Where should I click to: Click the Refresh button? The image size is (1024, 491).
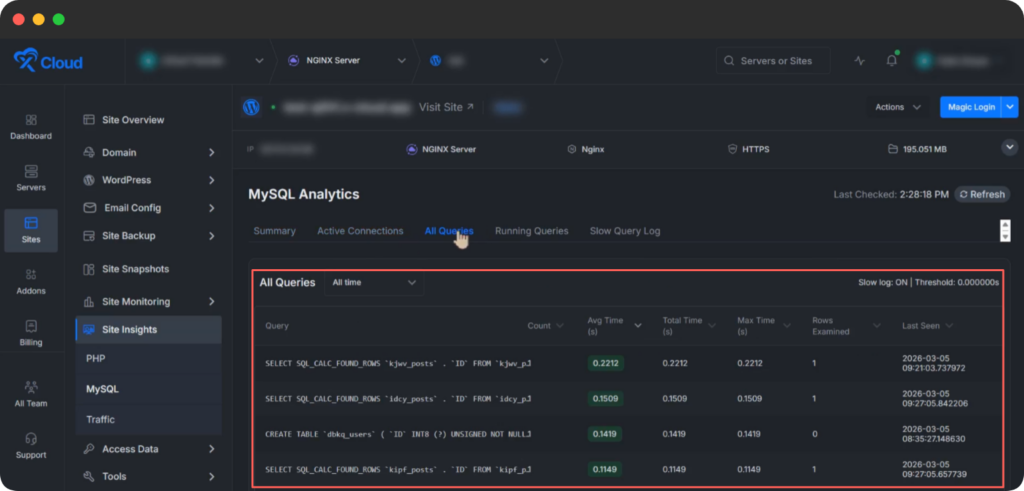(982, 194)
